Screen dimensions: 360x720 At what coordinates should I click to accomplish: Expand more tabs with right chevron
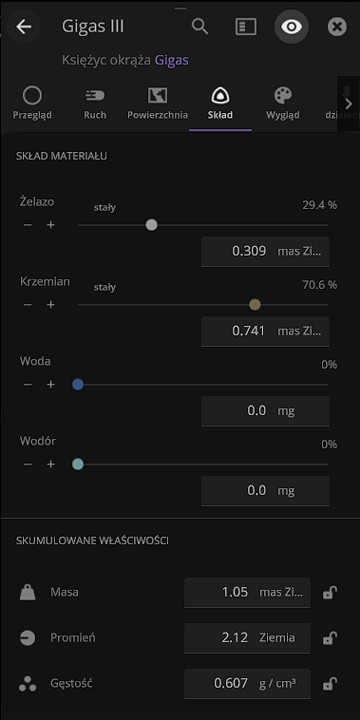click(x=349, y=104)
